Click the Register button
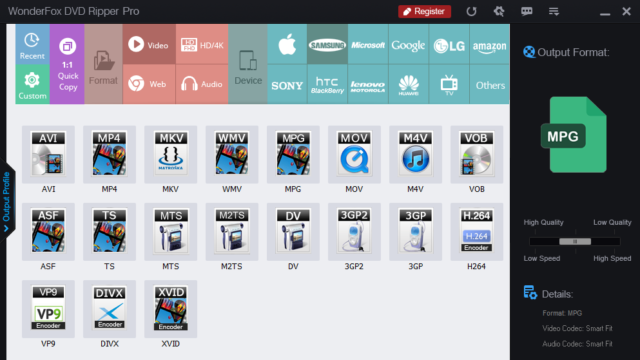Viewport: 640px width, 360px height. [424, 11]
